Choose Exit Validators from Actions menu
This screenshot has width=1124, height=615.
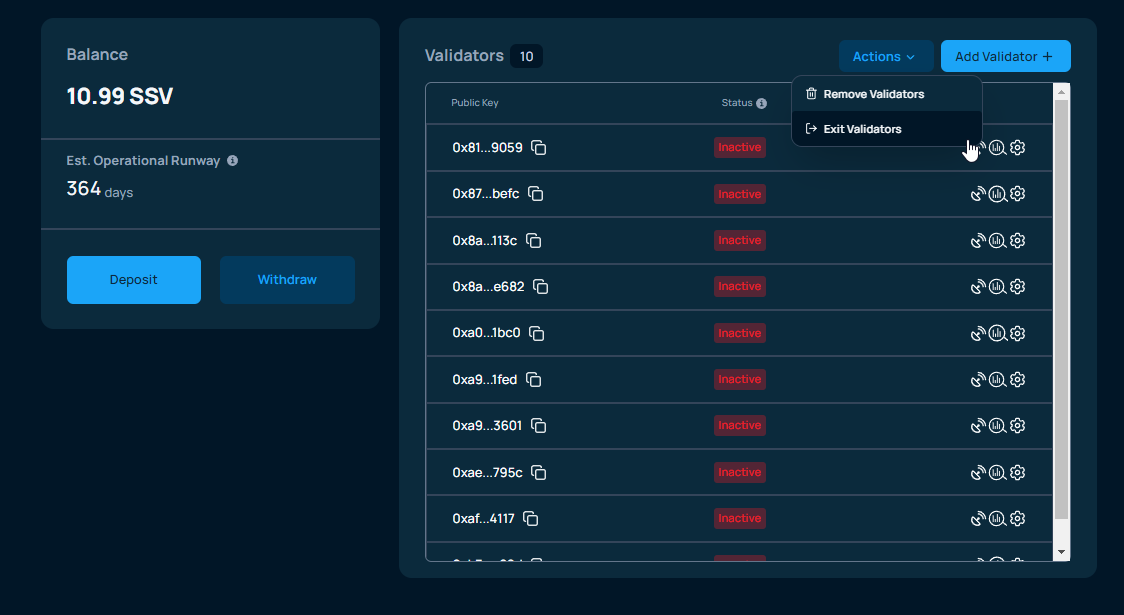887,129
